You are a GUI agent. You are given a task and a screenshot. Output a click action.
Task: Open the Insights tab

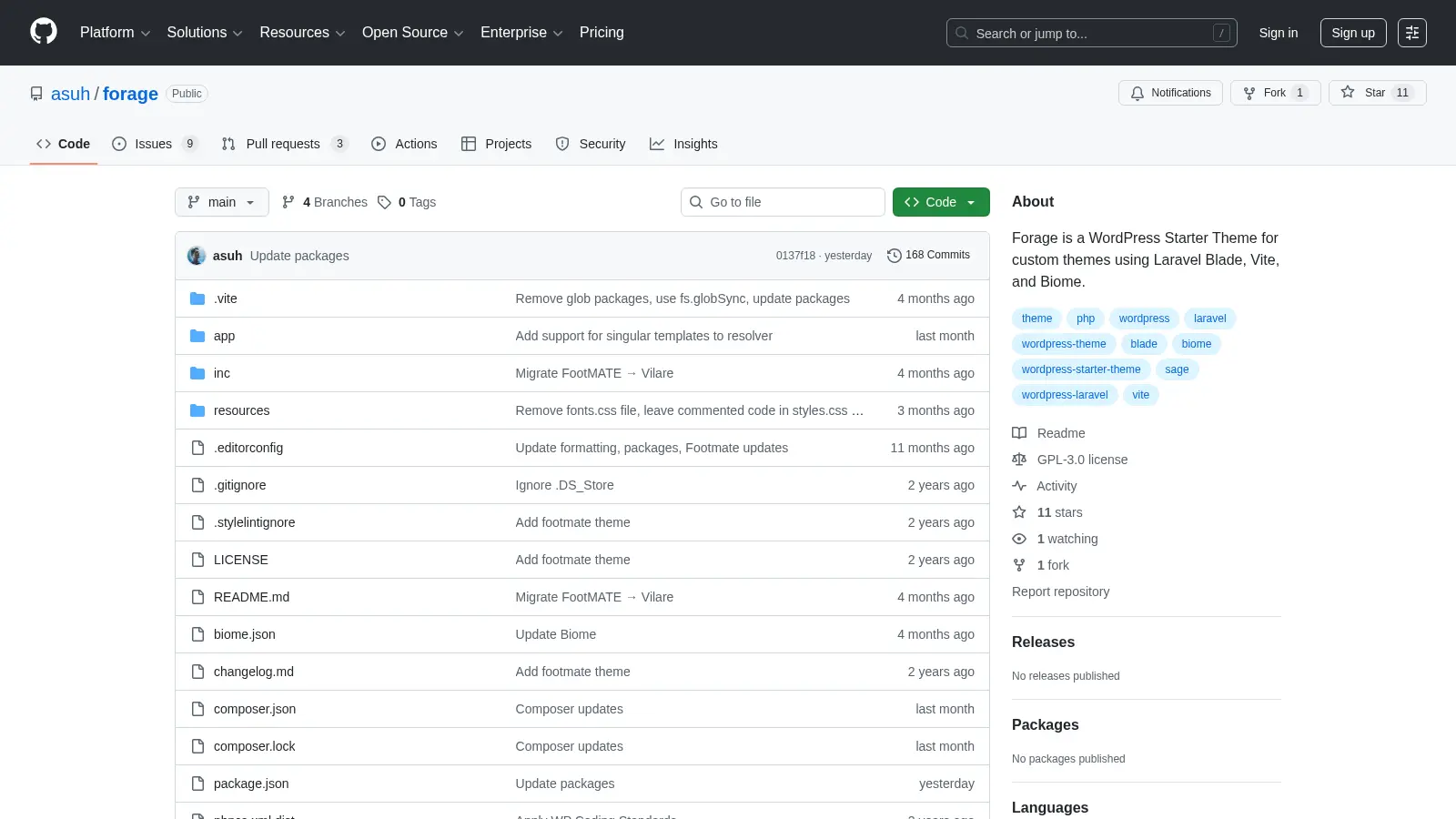(x=683, y=144)
